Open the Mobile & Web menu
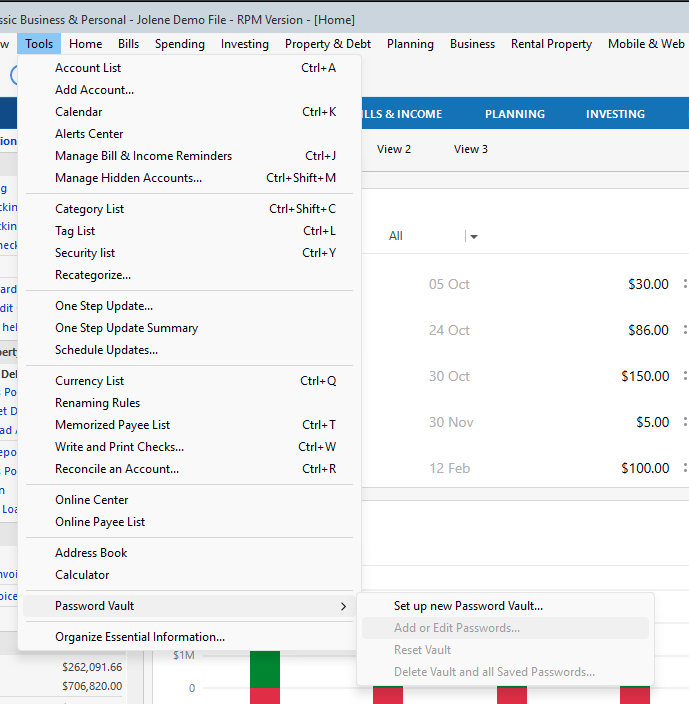The image size is (689, 704). tap(646, 44)
